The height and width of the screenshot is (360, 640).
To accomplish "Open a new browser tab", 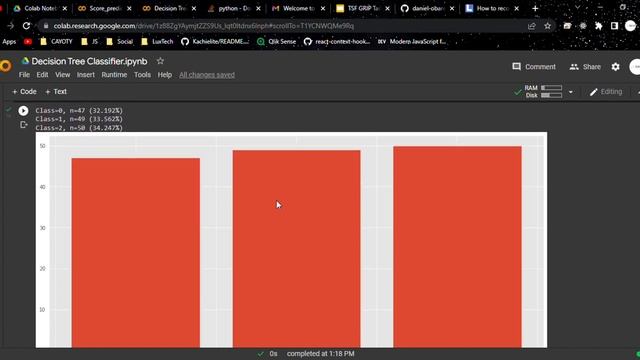I will 535,8.
